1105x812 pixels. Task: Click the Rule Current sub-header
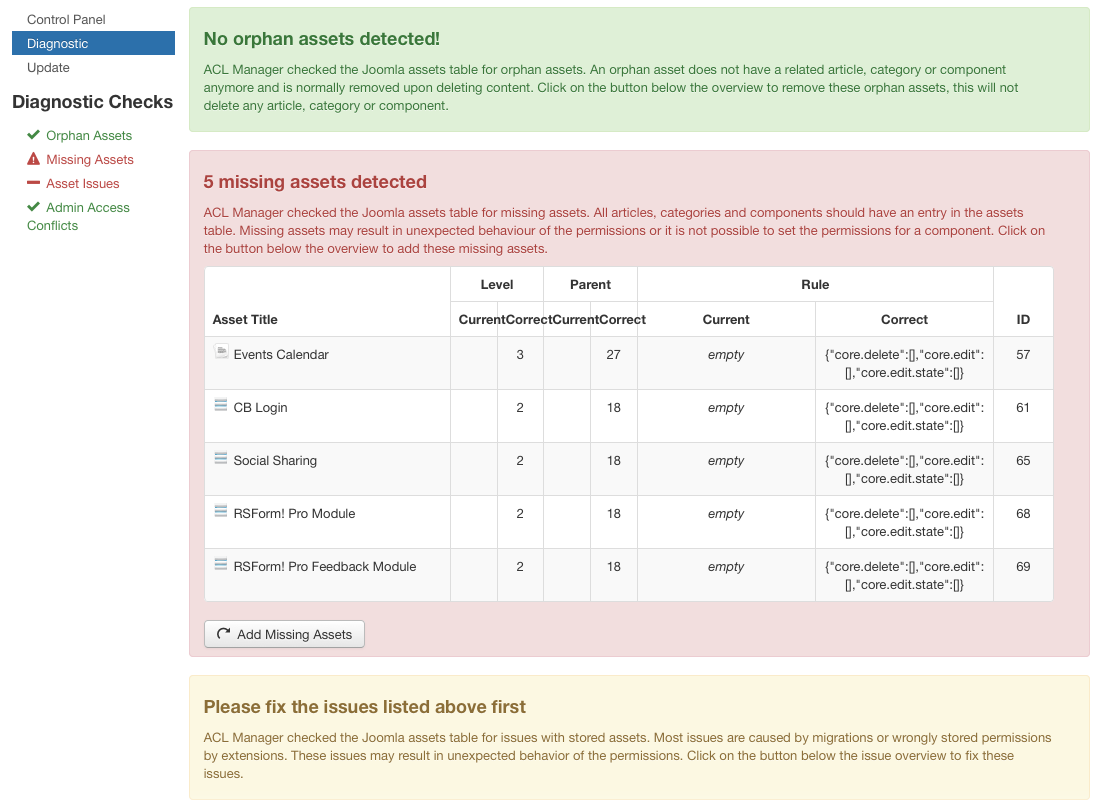[x=726, y=319]
